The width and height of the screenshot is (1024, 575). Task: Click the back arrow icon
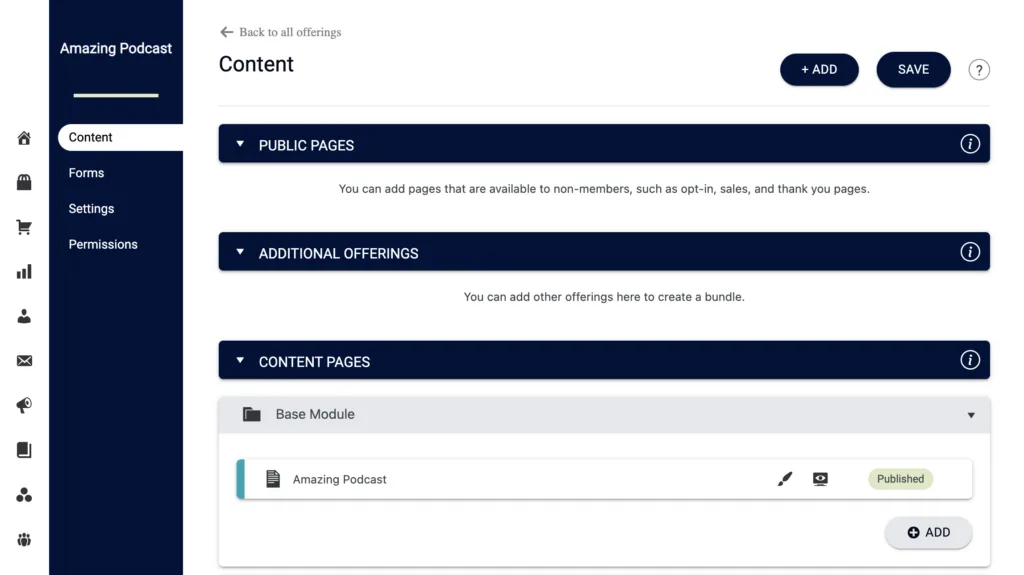point(227,32)
